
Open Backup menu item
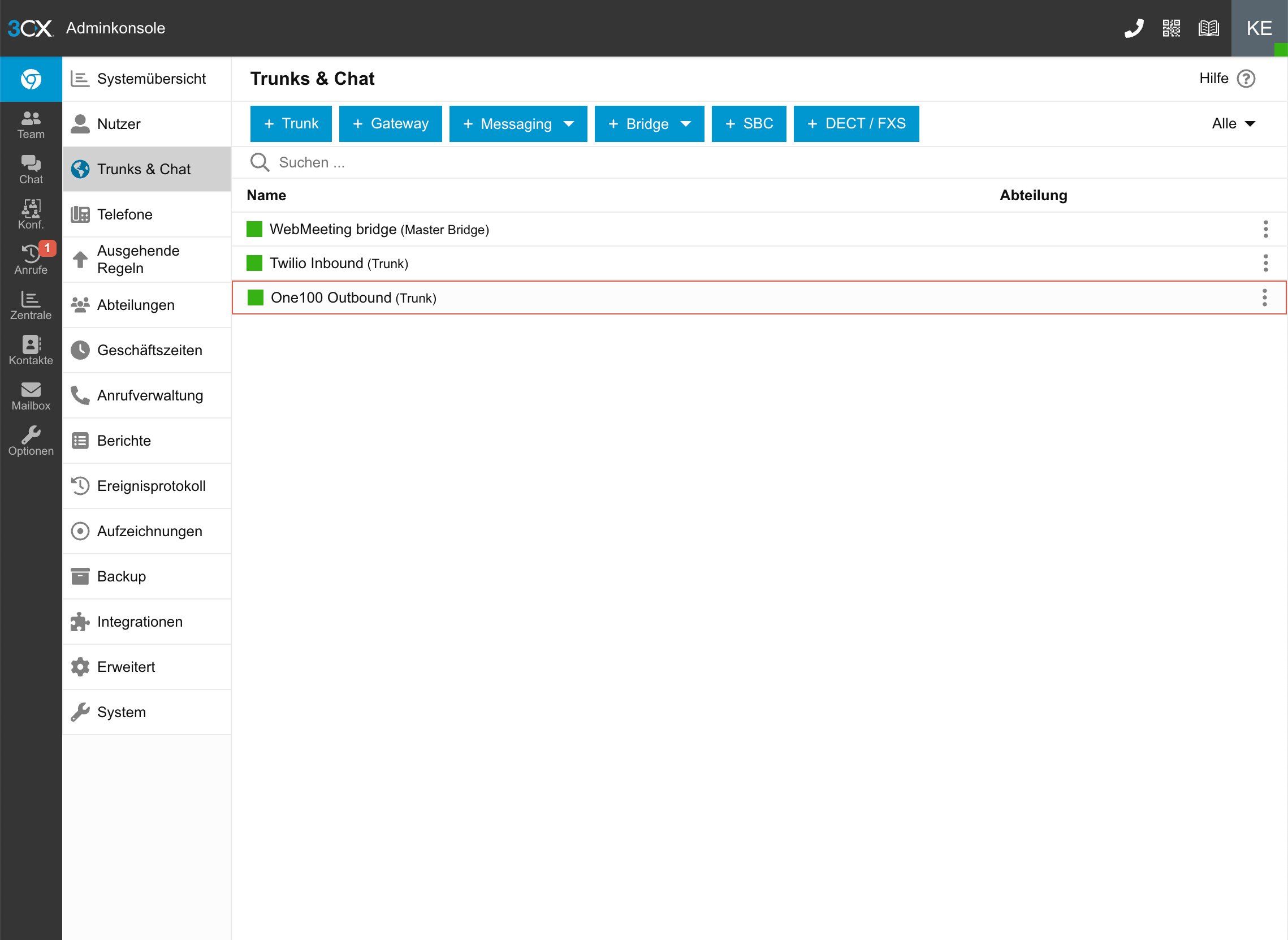coord(147,576)
